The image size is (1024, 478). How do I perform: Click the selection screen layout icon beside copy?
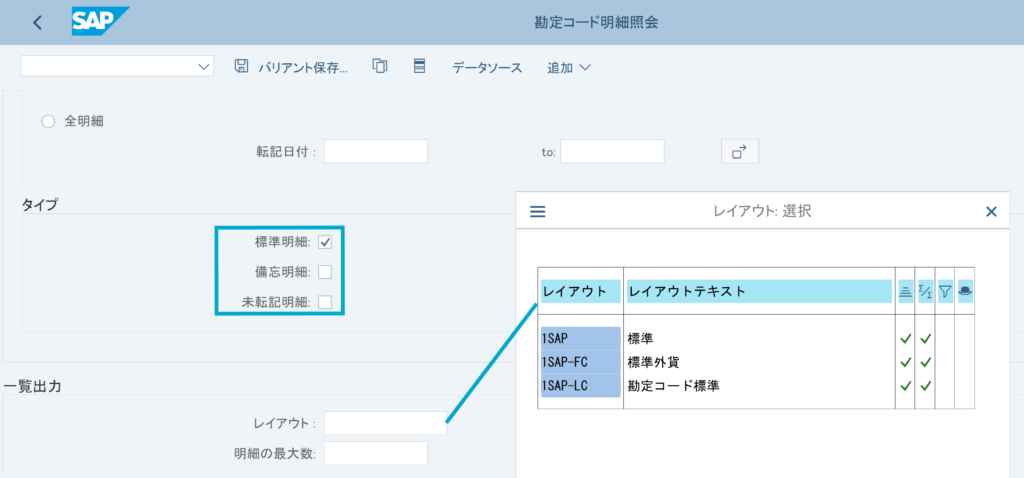[419, 67]
